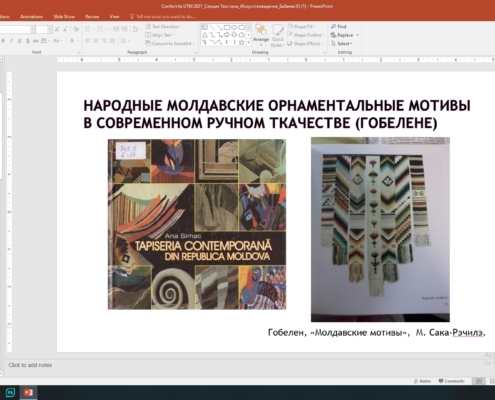Open the View ribbon tab

pos(114,16)
